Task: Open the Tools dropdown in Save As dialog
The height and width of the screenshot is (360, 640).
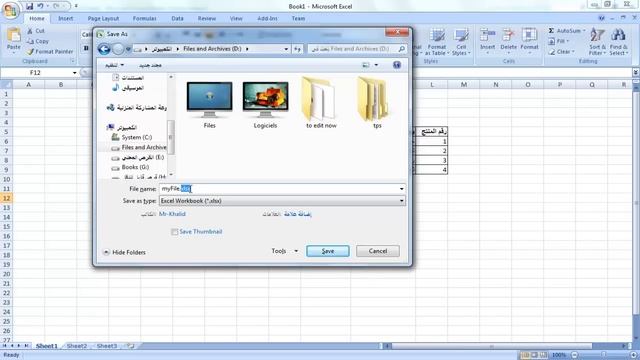Action: tap(285, 251)
